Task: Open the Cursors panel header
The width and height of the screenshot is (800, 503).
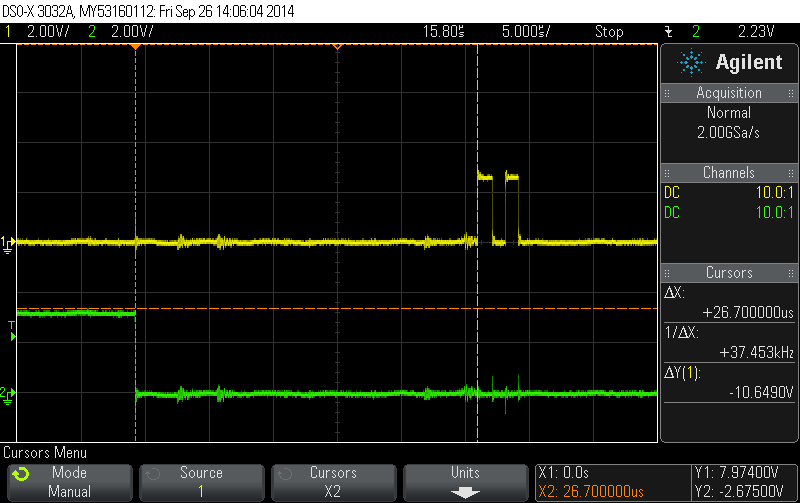Action: coord(729,272)
